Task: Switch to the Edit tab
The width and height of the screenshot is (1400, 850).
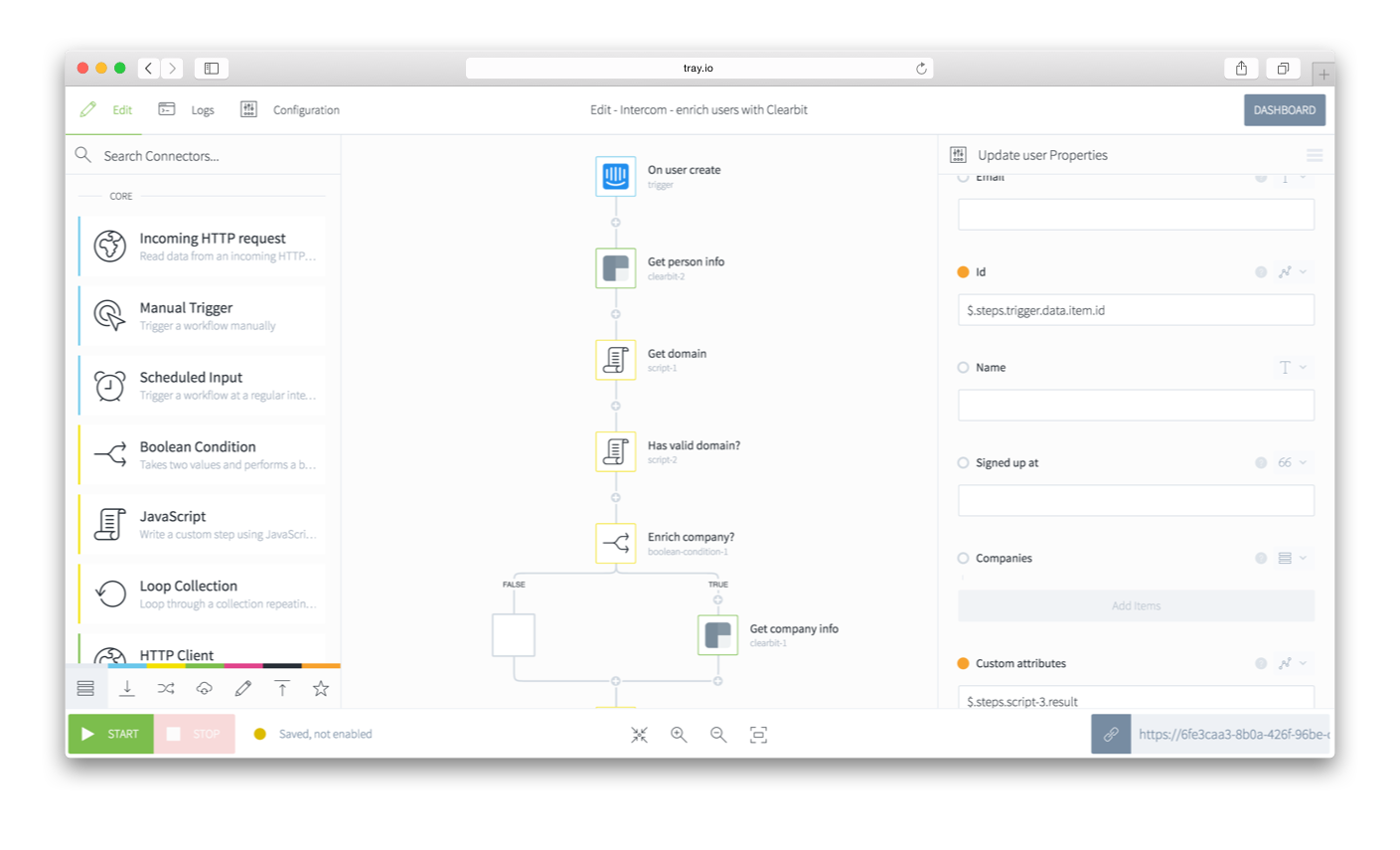Action: click(107, 109)
